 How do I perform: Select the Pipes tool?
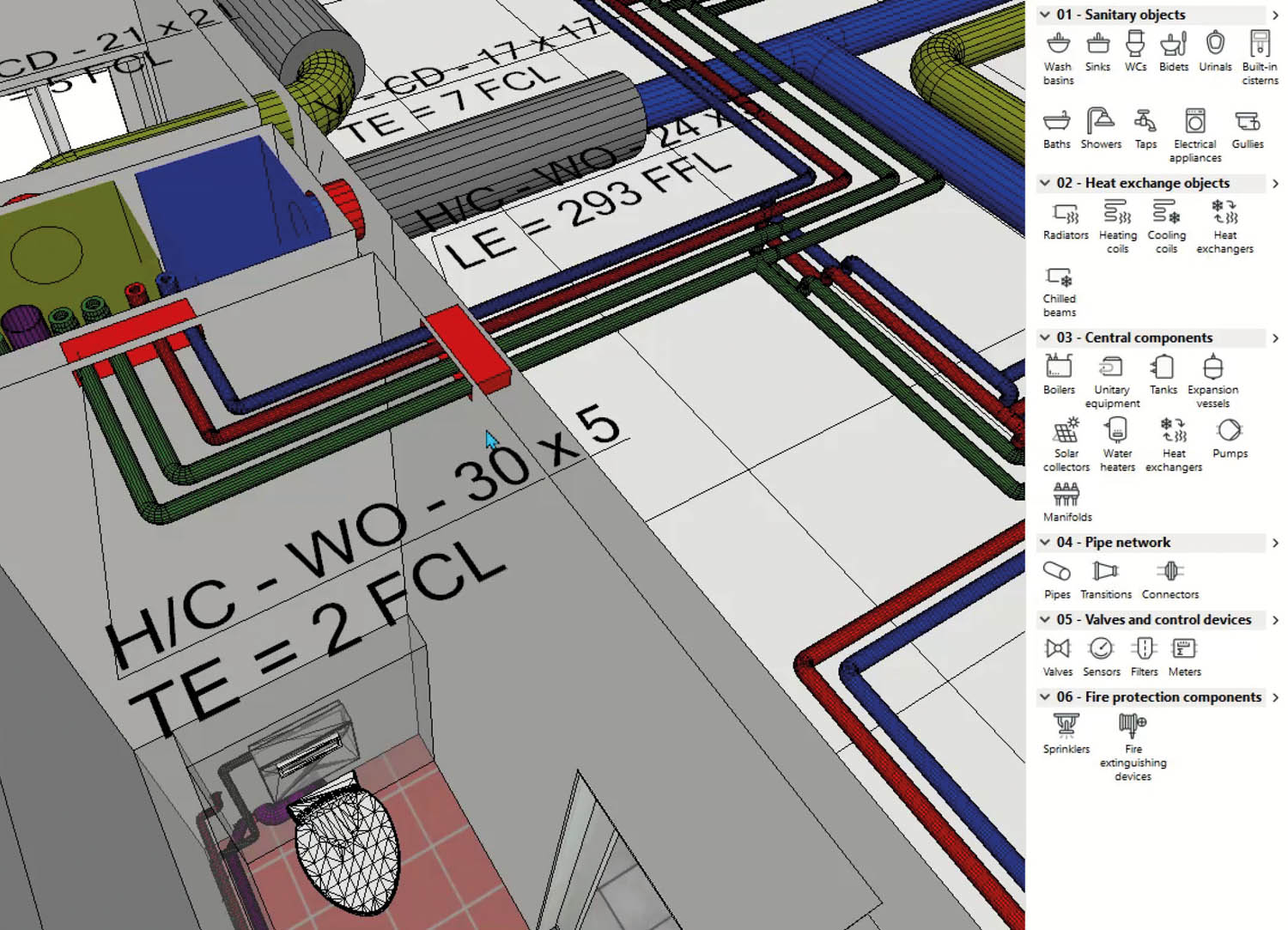(1057, 572)
